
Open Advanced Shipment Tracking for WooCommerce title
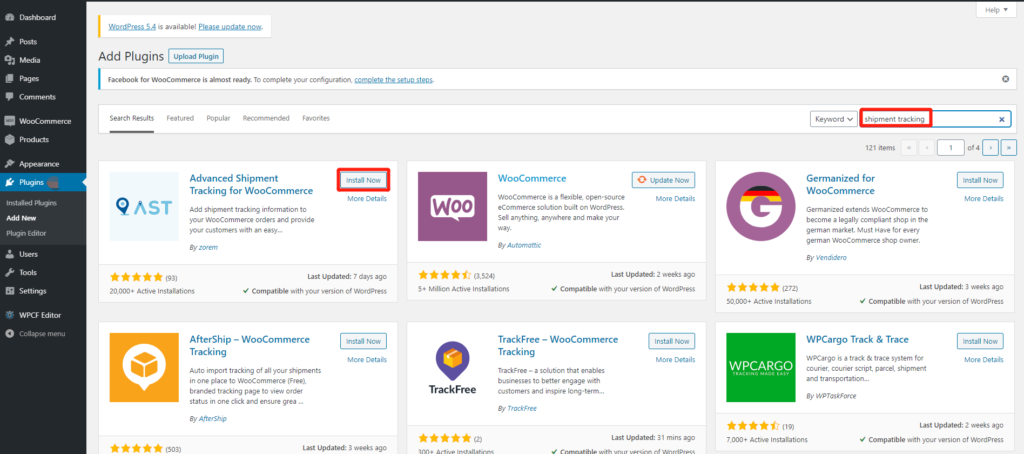(x=251, y=184)
